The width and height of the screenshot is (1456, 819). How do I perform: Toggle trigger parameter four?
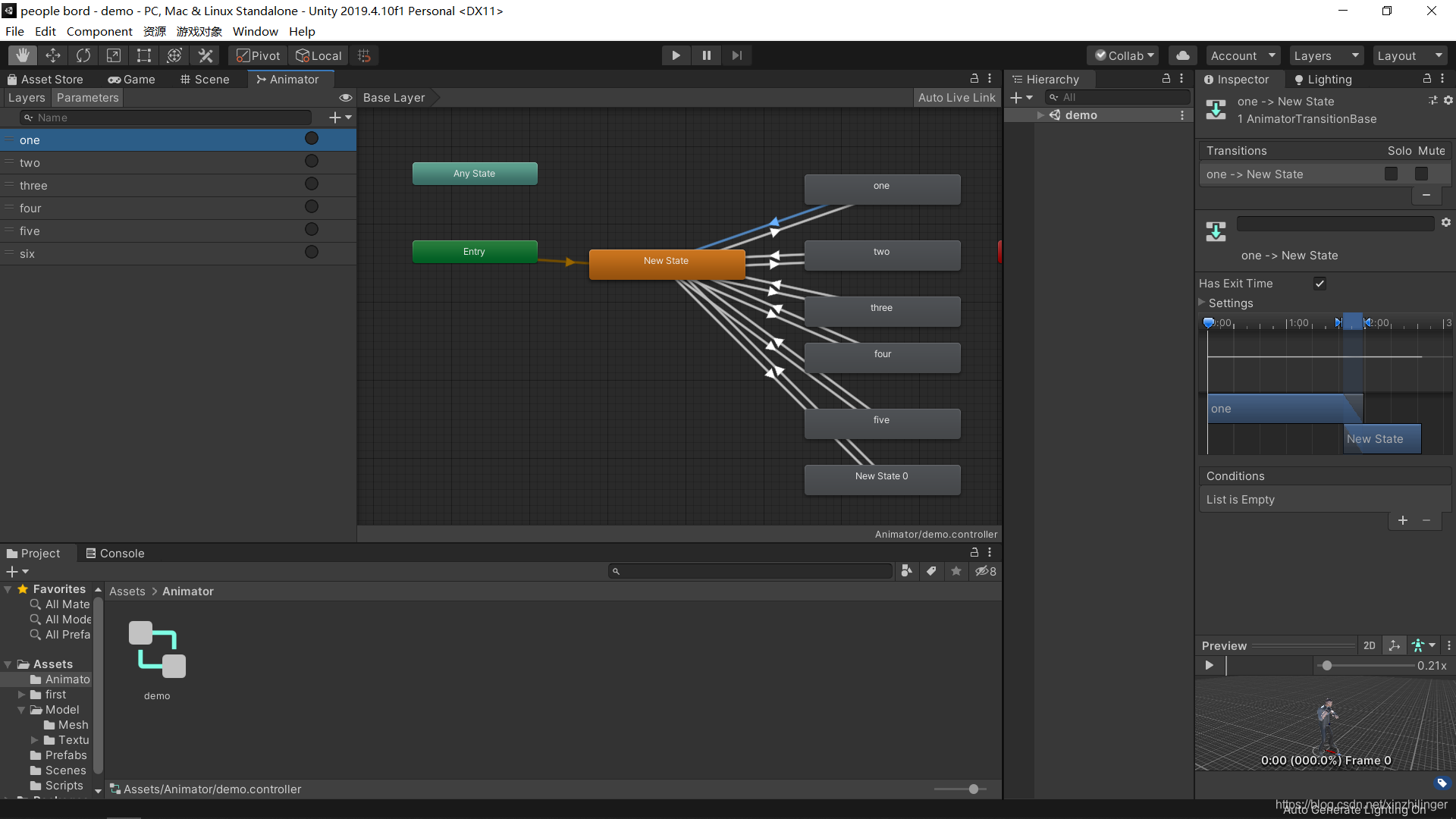[312, 206]
